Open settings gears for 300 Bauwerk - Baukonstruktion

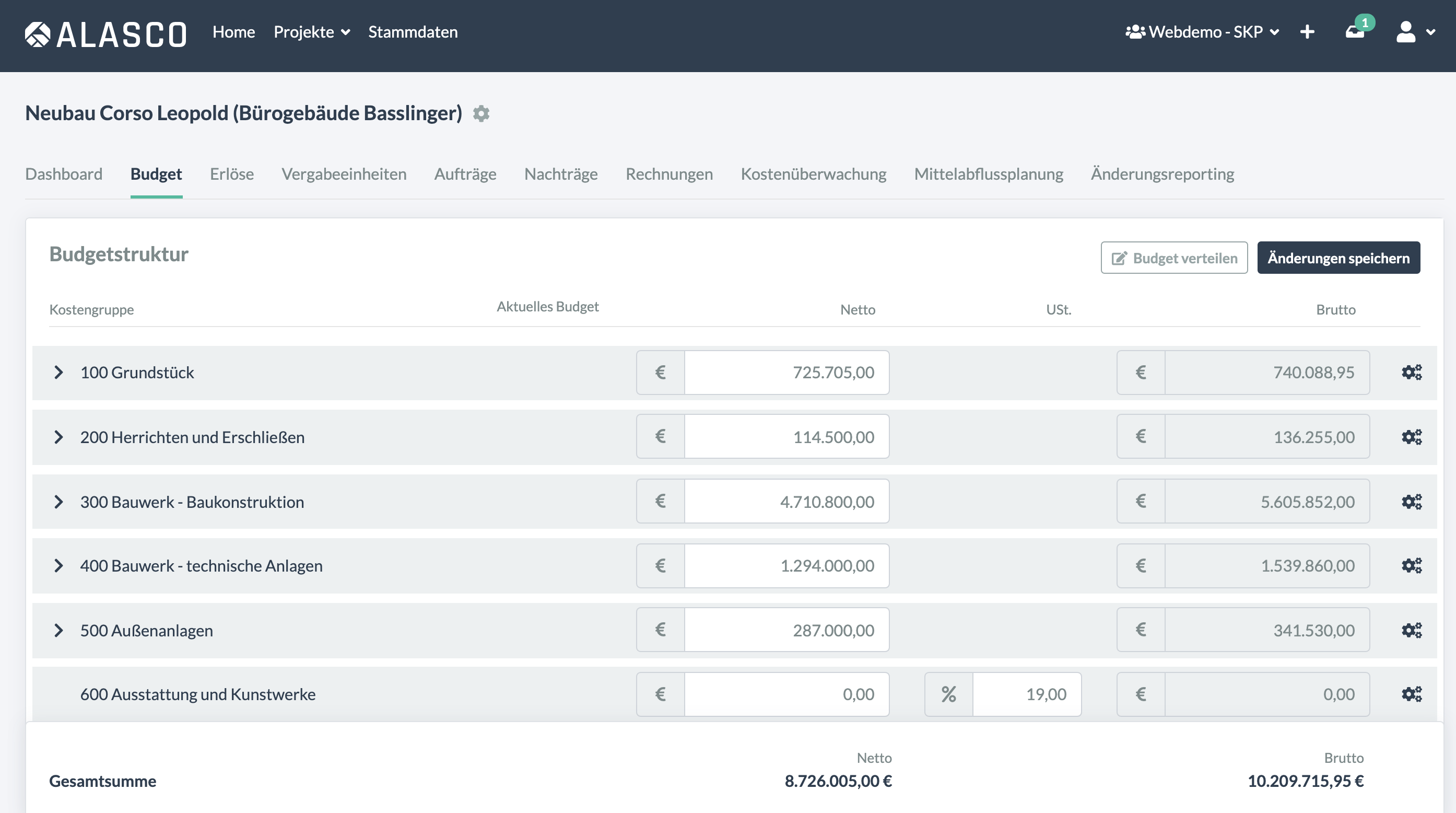click(x=1411, y=502)
